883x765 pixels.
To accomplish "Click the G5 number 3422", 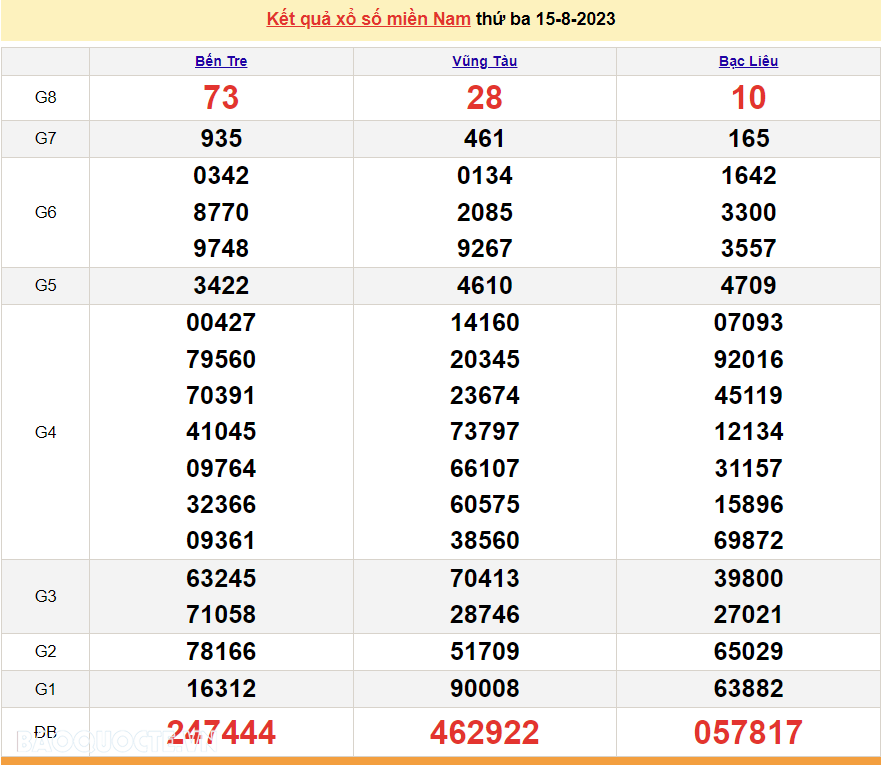I will click(x=221, y=286).
